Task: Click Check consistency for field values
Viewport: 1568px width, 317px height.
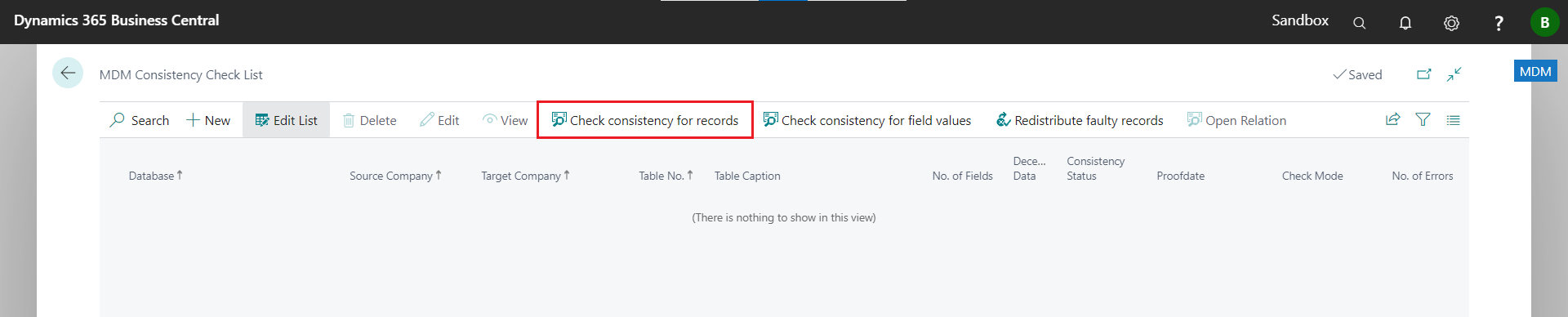Action: coord(867,120)
